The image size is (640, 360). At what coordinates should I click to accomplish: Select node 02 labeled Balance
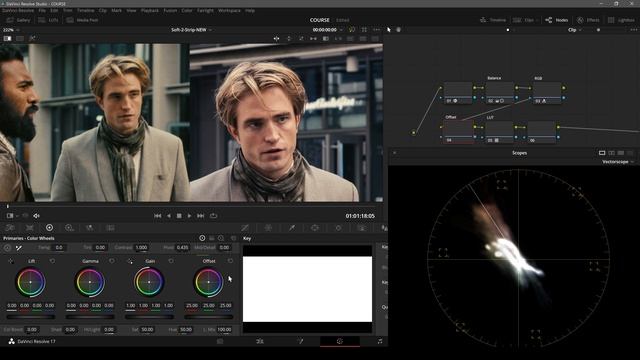pyautogui.click(x=499, y=93)
